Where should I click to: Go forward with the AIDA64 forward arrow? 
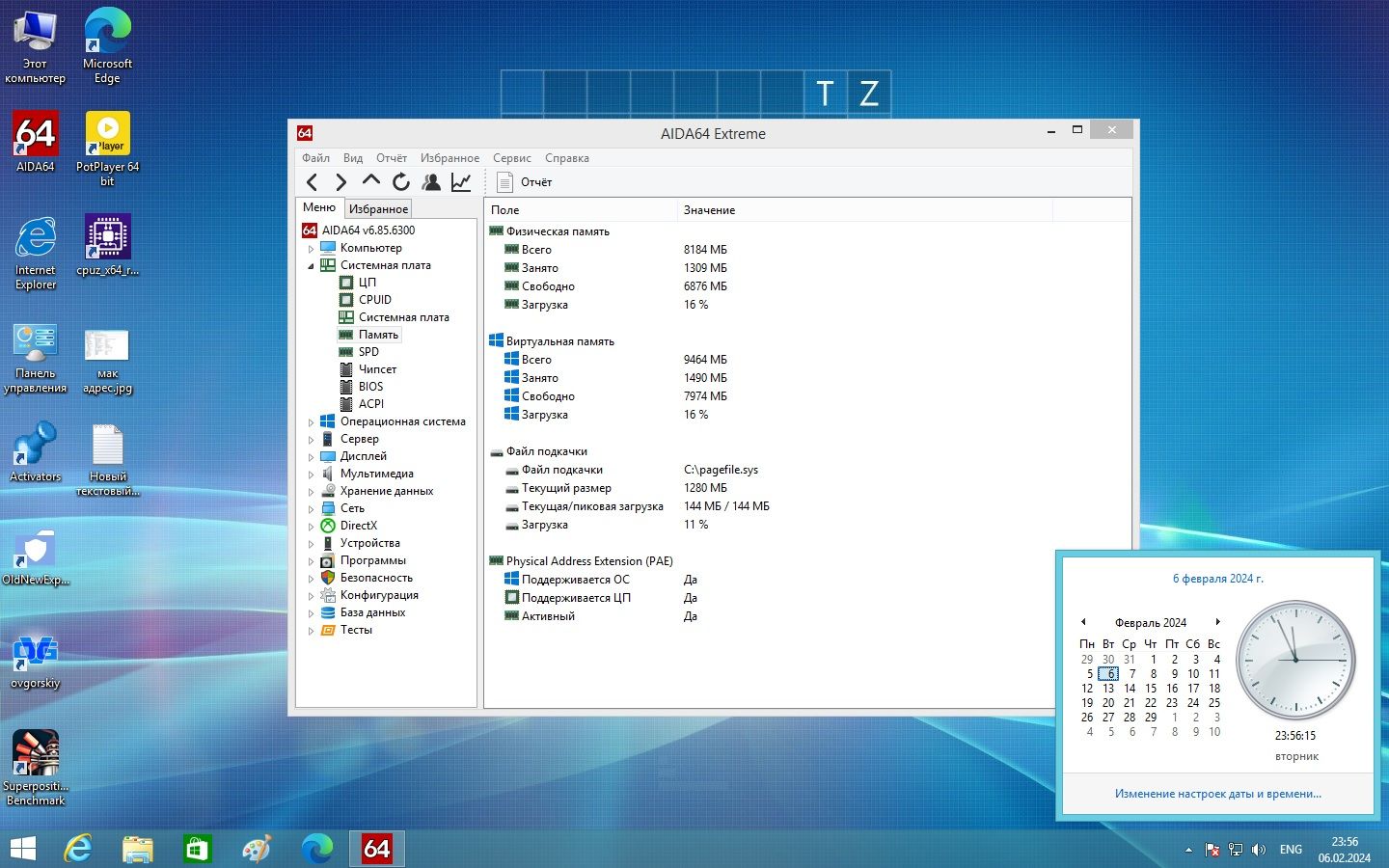(340, 181)
